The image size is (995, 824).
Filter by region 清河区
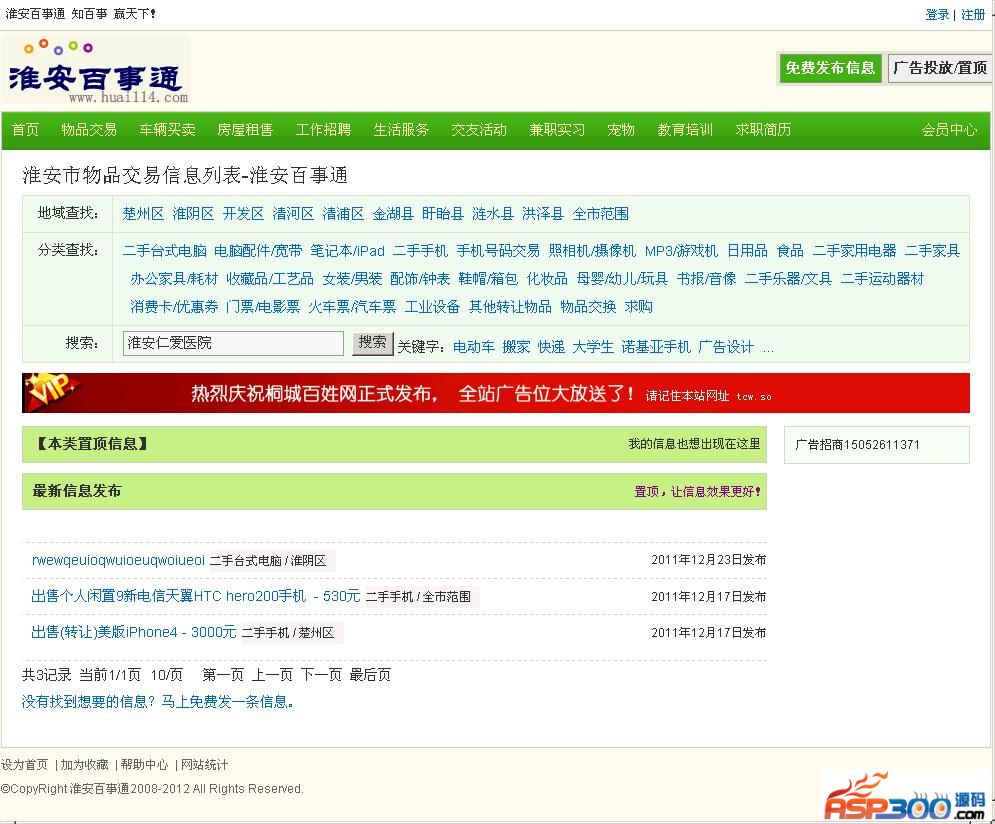coord(293,214)
